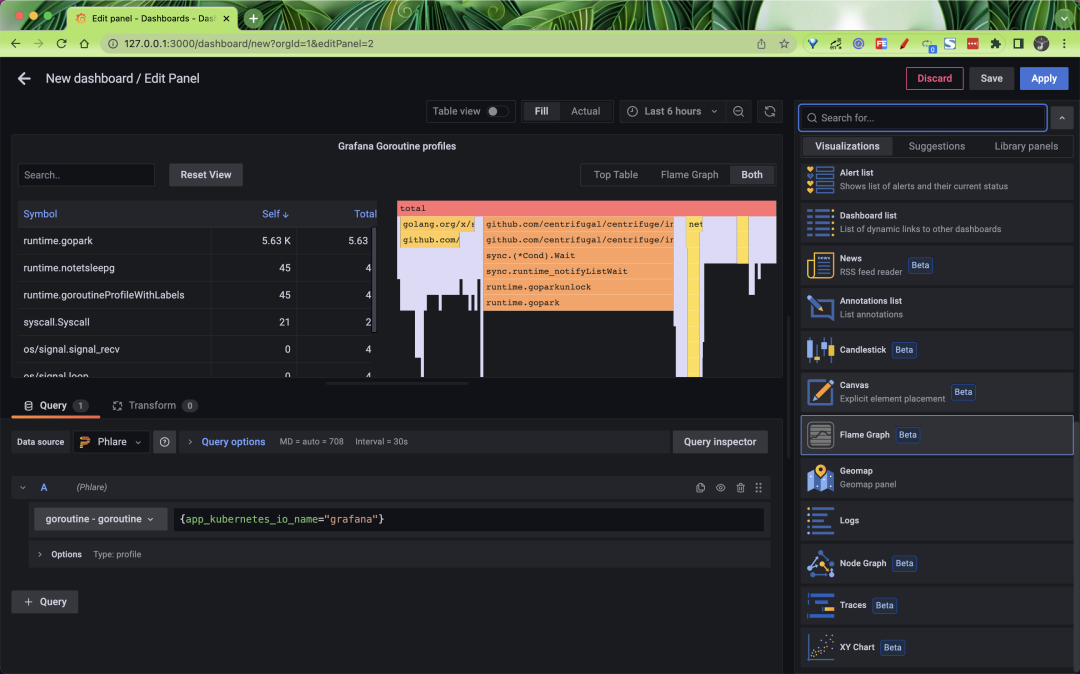Screen dimensions: 1080x674
Task: Discard the panel changes
Action: pos(934,78)
